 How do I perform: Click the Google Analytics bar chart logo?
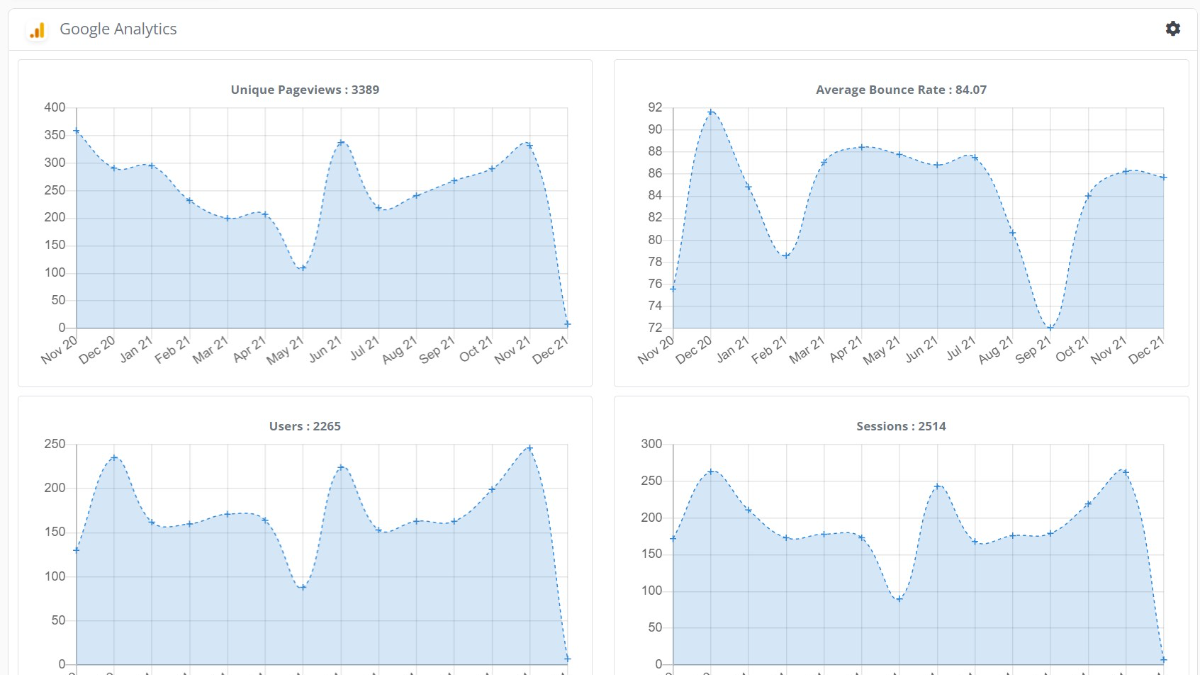(x=37, y=30)
